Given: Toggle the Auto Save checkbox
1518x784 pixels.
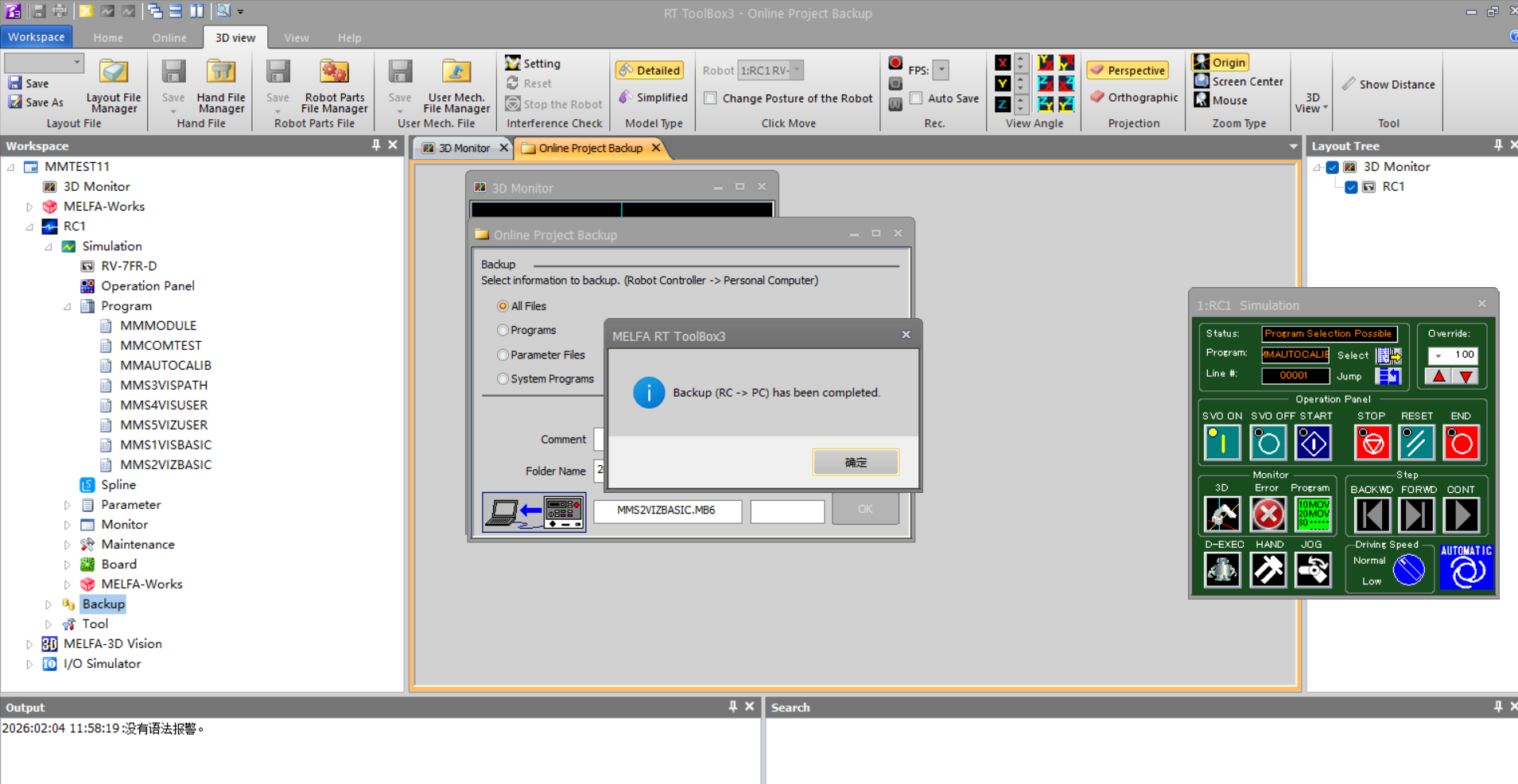Looking at the screenshot, I should click(916, 99).
